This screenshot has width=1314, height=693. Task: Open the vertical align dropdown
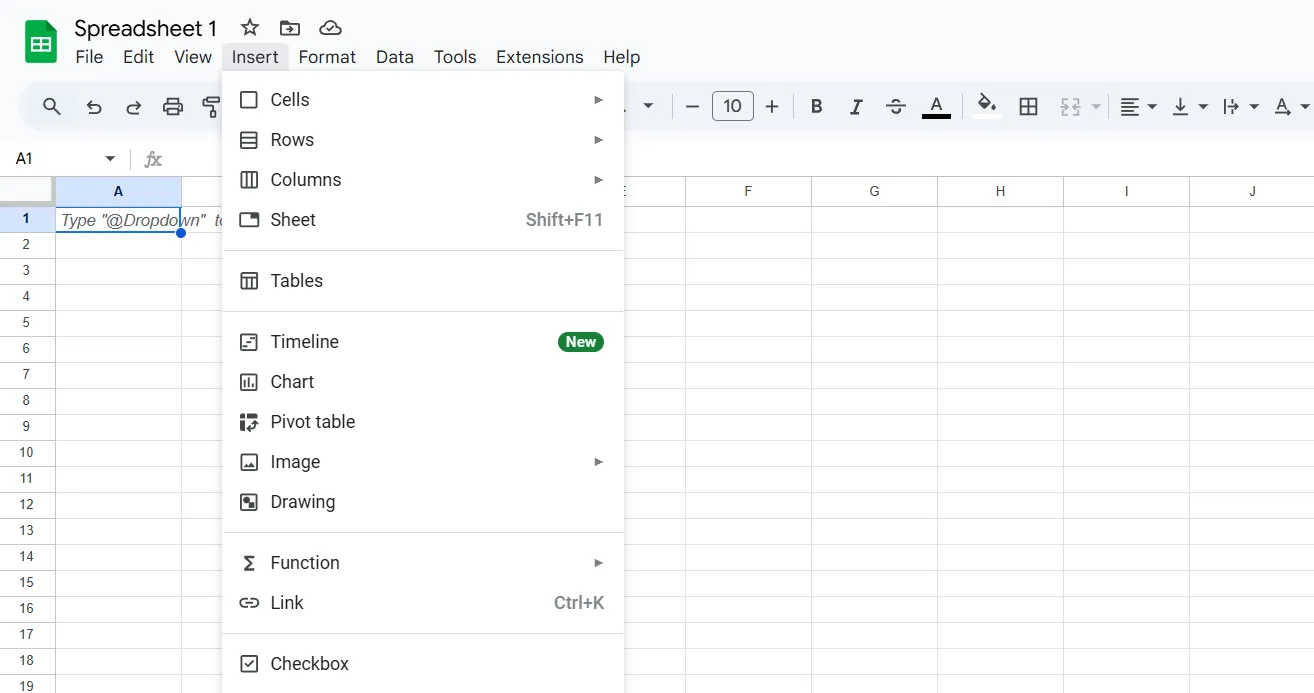click(x=1189, y=106)
